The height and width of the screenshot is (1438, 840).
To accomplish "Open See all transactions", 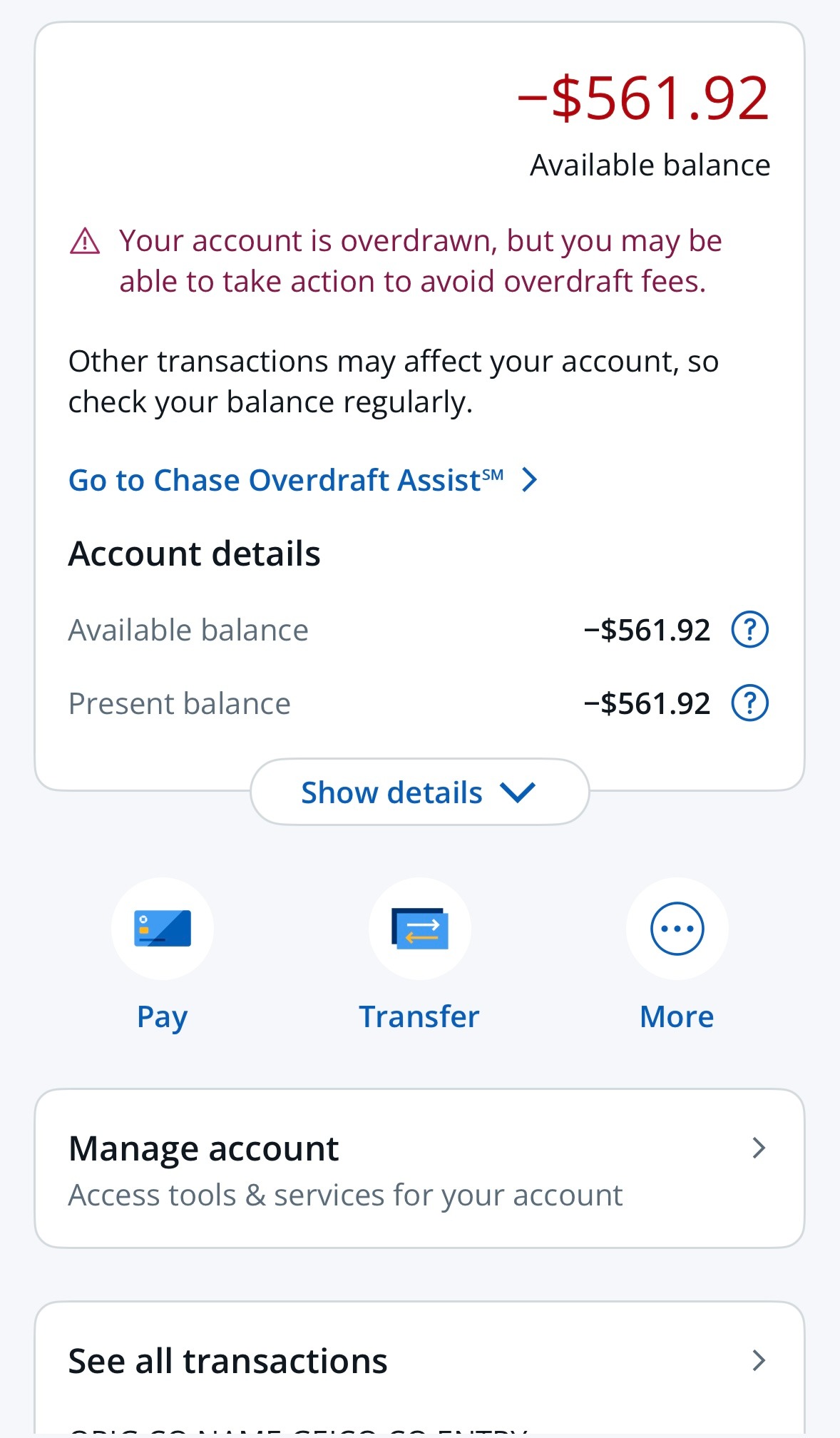I will point(228,1361).
